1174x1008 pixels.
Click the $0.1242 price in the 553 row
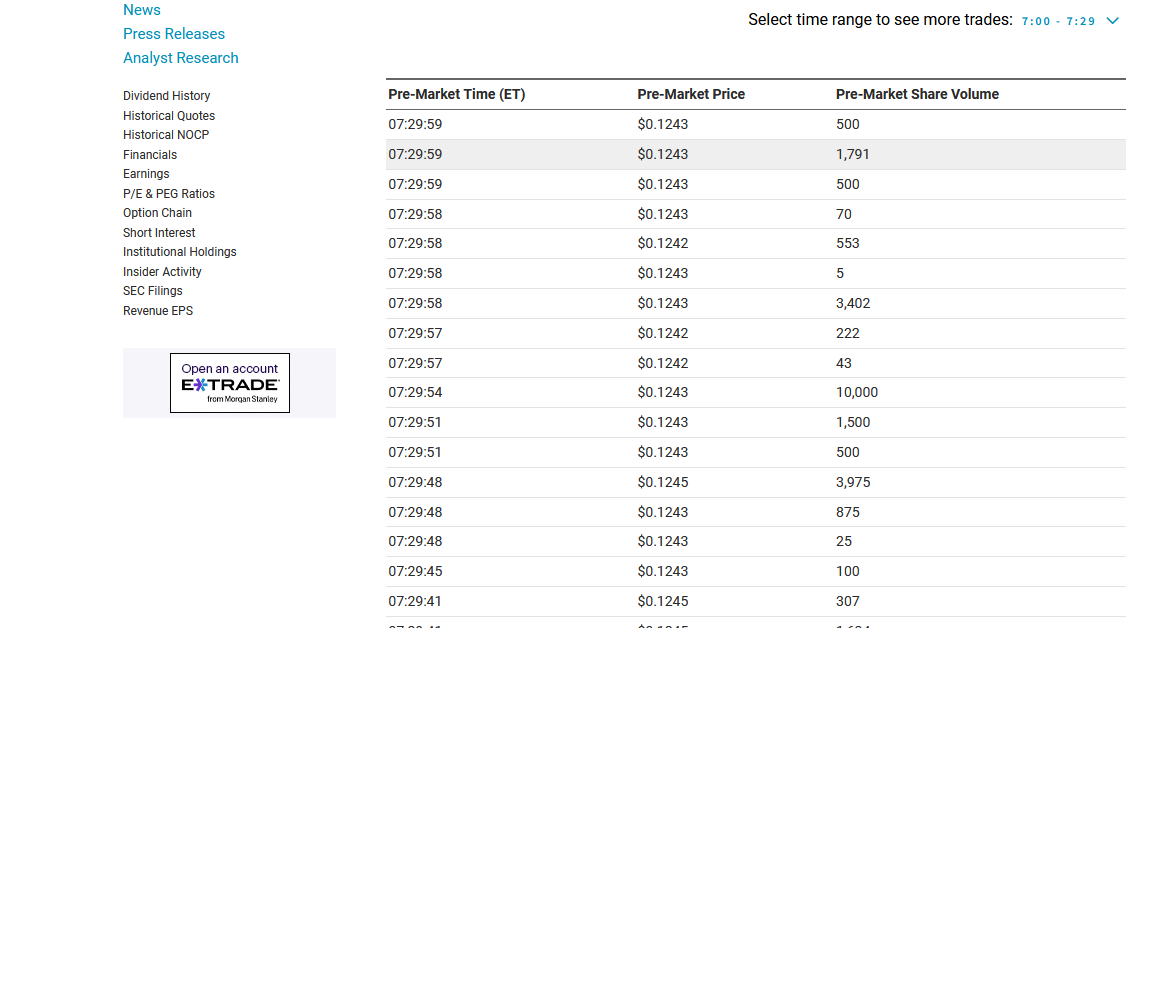tap(663, 243)
